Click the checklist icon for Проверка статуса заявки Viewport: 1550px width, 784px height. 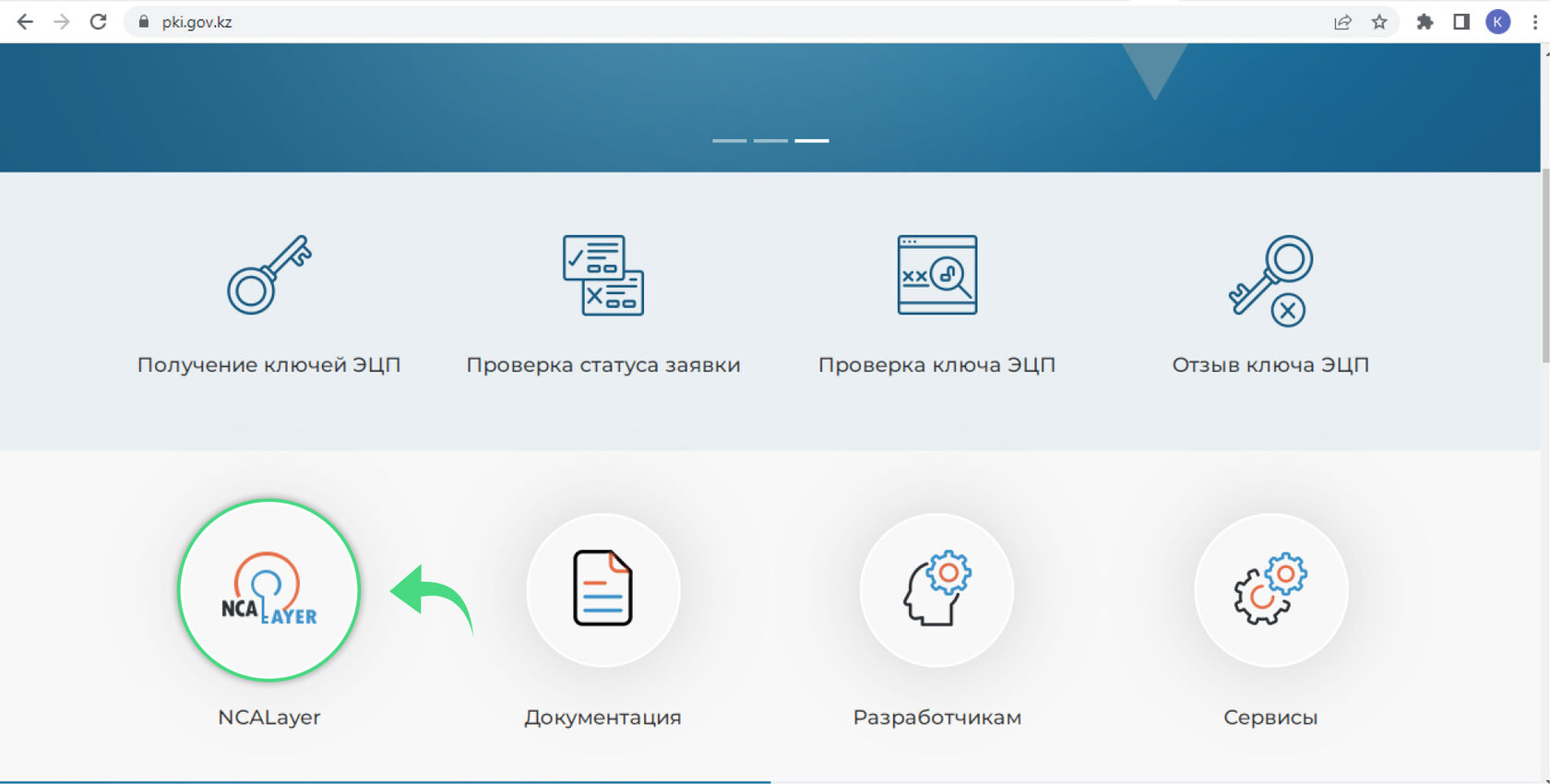(603, 275)
